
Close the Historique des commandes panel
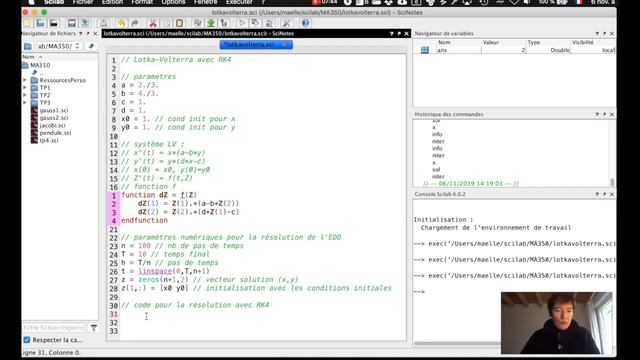612,114
